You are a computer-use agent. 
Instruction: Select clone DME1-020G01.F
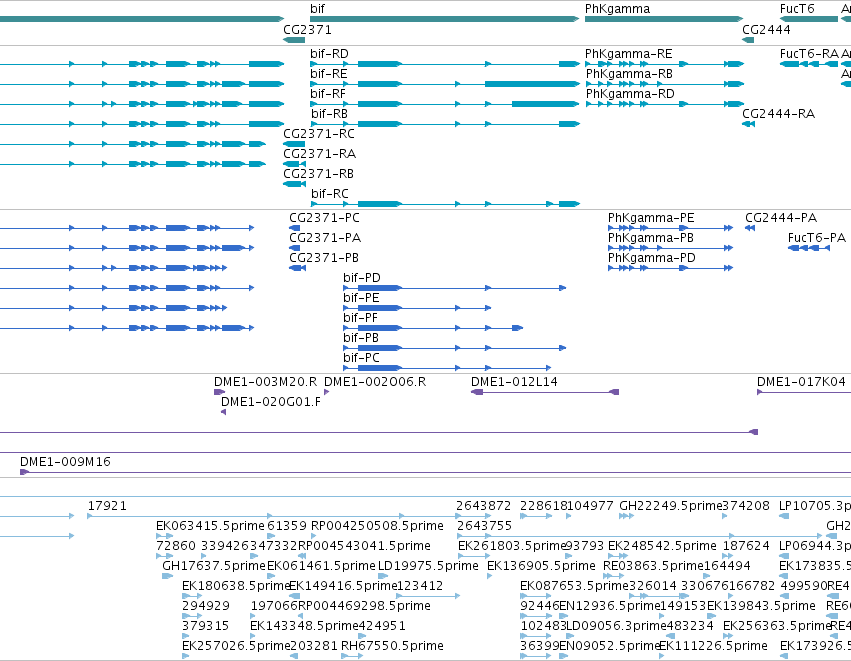tap(224, 412)
